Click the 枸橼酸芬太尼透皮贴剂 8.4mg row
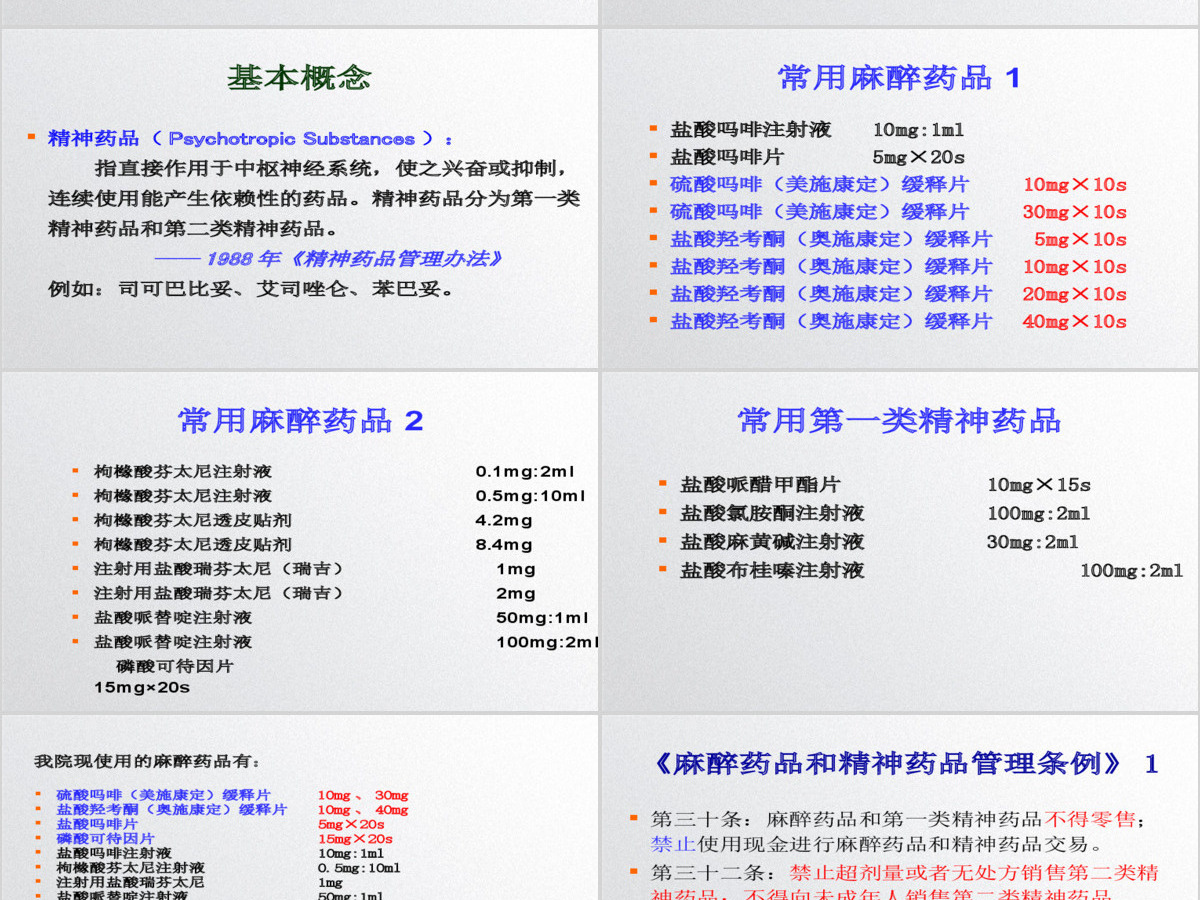The height and width of the screenshot is (900, 1200). click(x=314, y=545)
